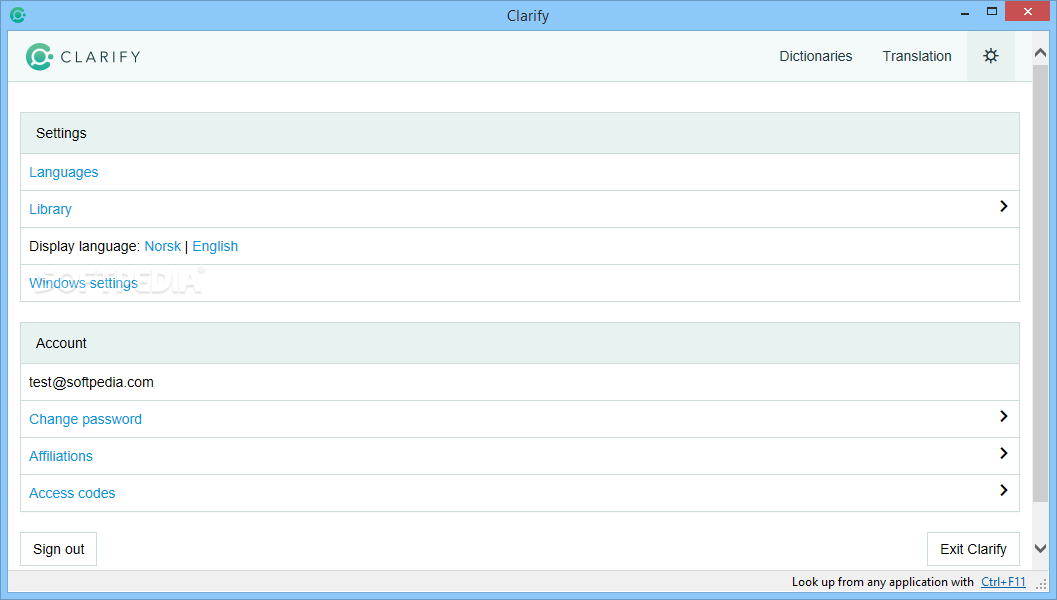
Task: Open the Library link
Action: 50,209
